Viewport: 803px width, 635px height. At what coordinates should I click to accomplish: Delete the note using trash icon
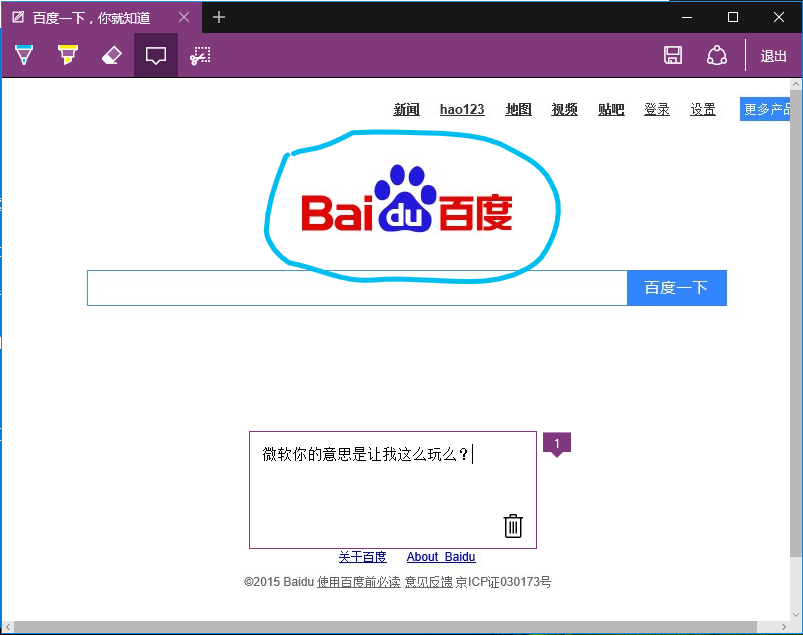pyautogui.click(x=513, y=526)
